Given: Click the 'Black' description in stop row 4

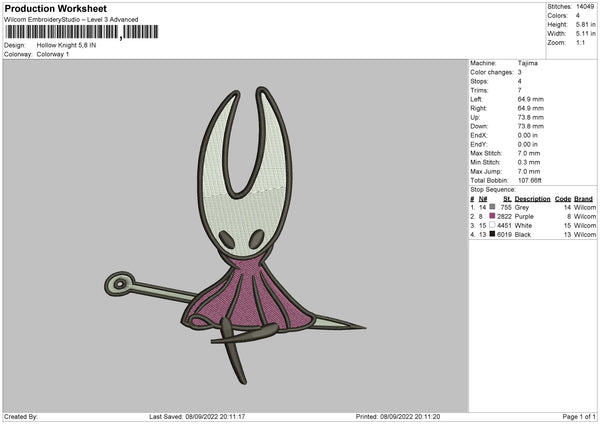Looking at the screenshot, I should [x=523, y=235].
